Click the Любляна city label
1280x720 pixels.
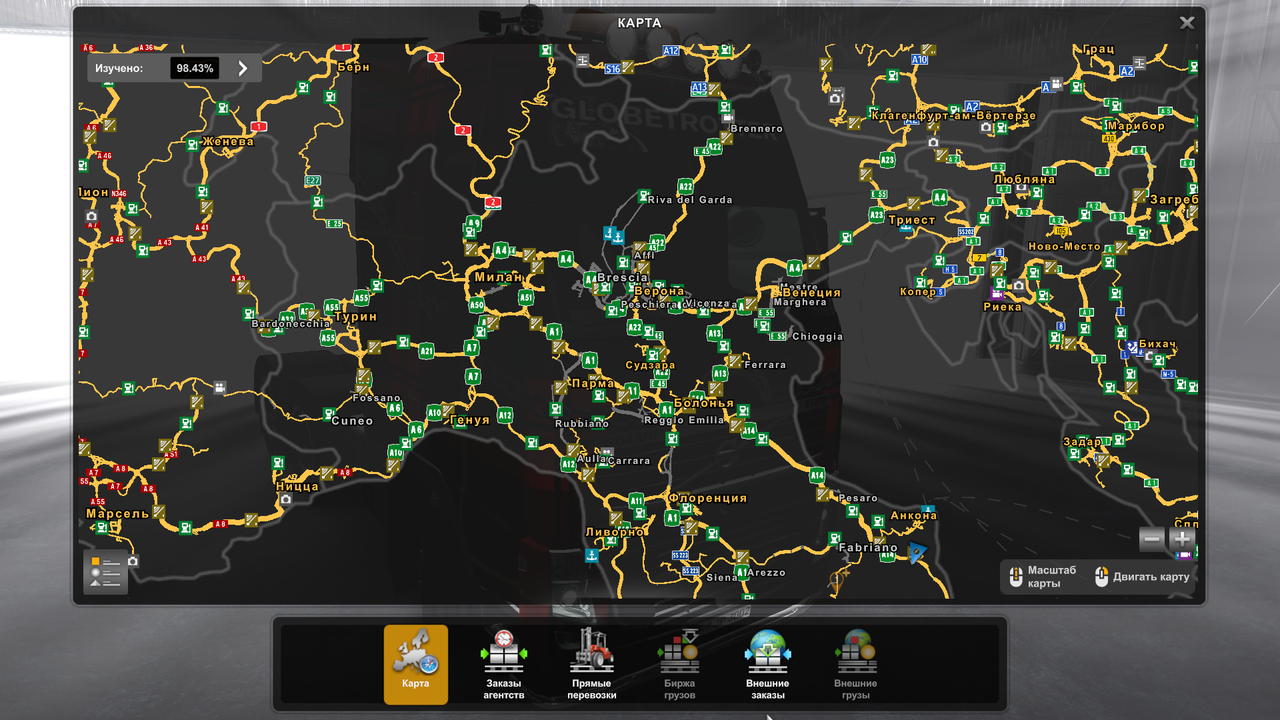1025,179
